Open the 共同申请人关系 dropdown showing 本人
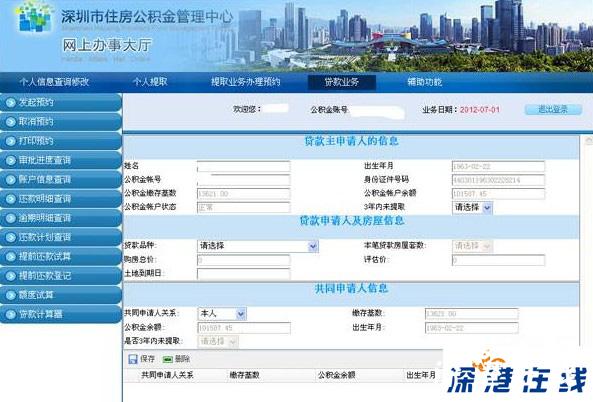The width and height of the screenshot is (593, 402). point(222,314)
